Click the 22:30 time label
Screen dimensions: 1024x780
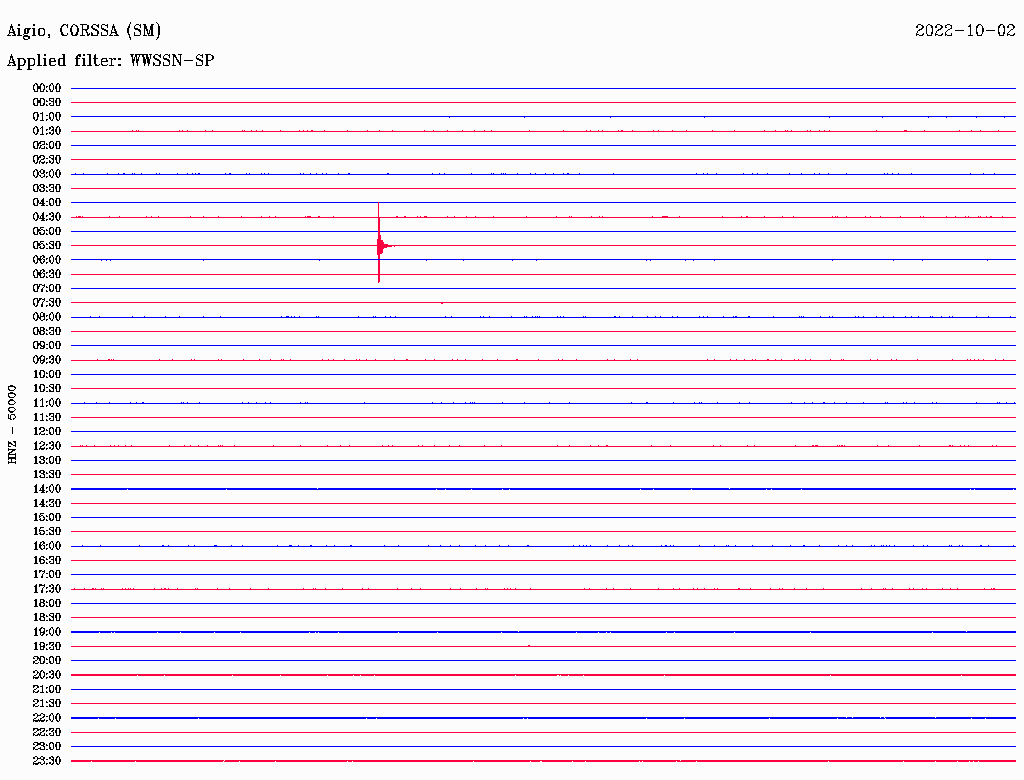pos(47,732)
